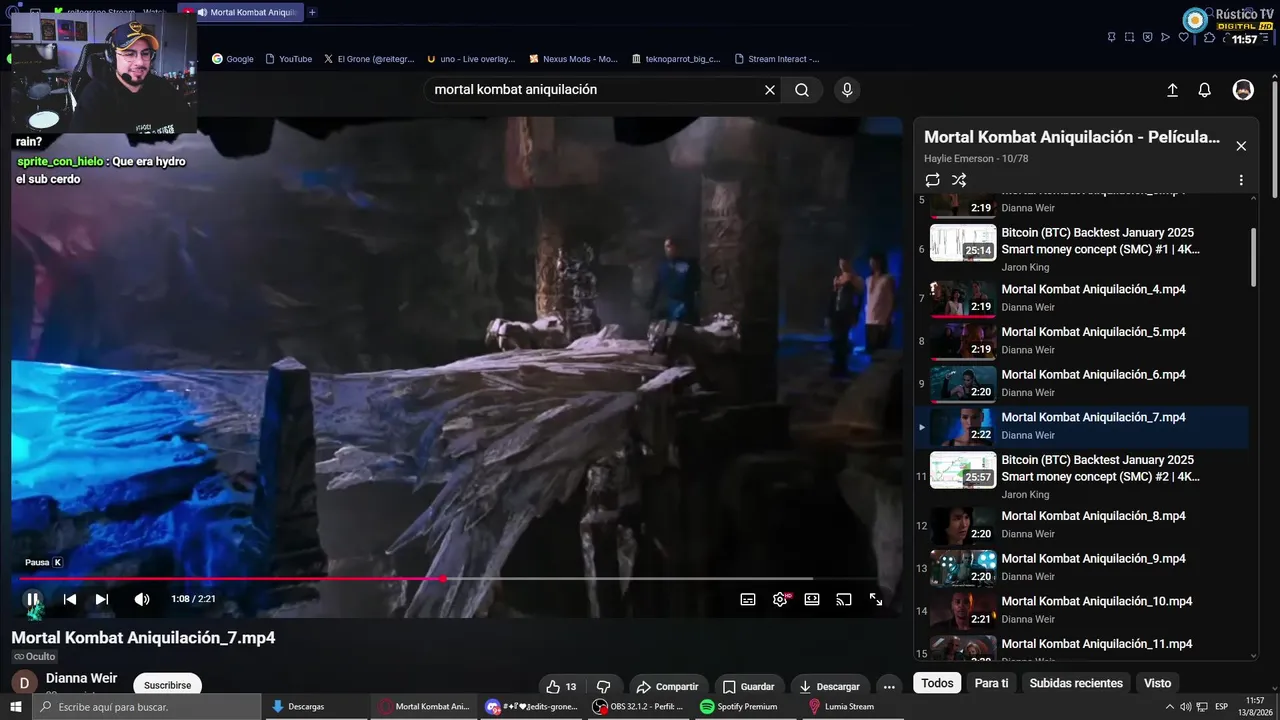The width and height of the screenshot is (1280, 720).
Task: Play Mortal Kombat Aniquilación_9.mp4 from playlist
Action: point(1083,568)
